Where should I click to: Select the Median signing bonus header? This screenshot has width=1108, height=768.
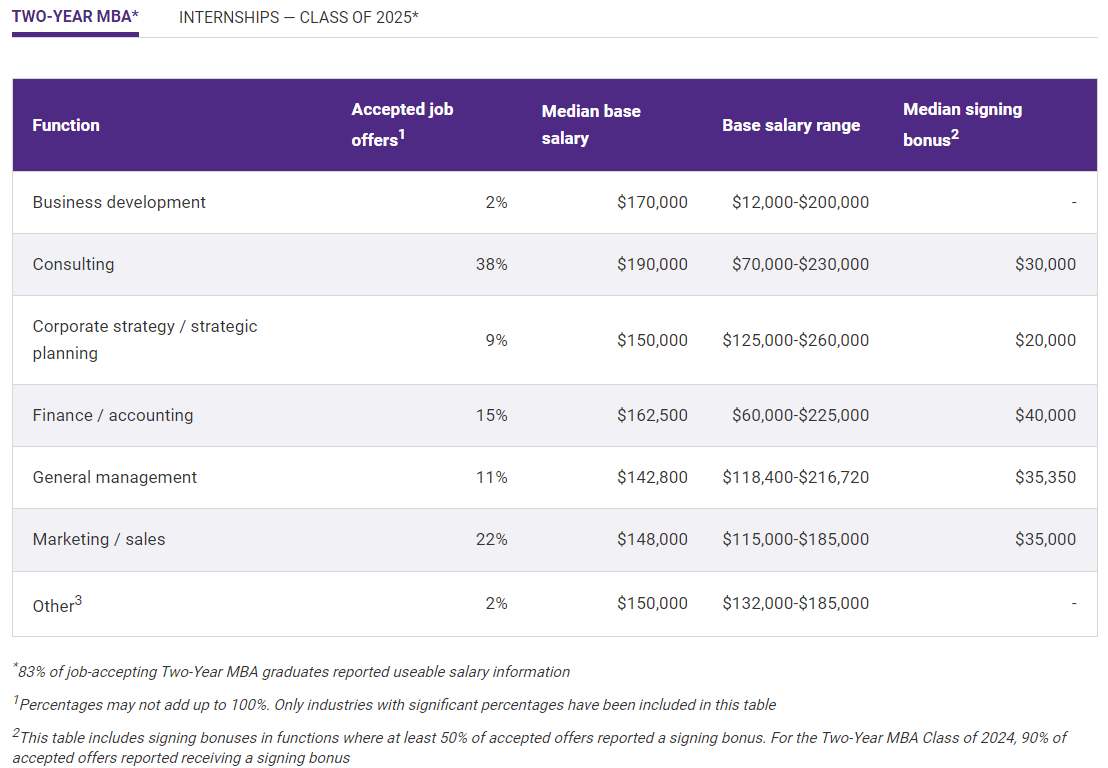[962, 124]
